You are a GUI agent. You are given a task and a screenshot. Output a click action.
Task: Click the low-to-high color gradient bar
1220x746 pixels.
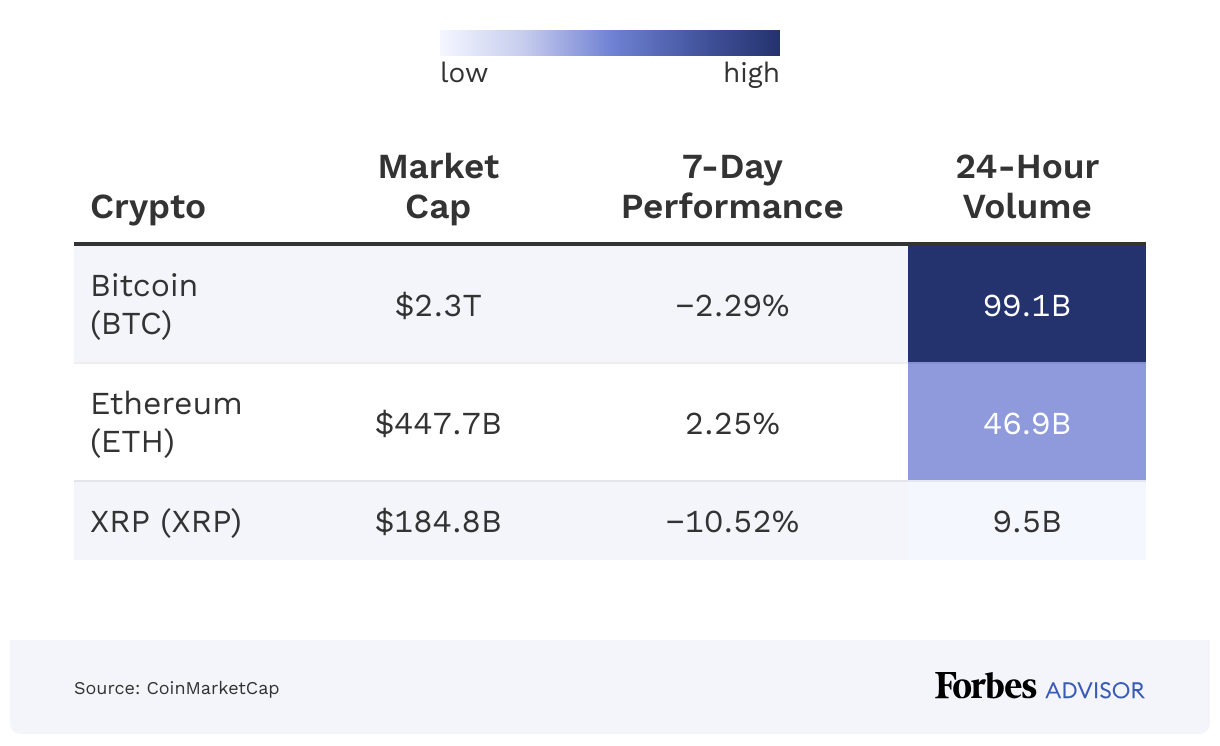click(609, 43)
